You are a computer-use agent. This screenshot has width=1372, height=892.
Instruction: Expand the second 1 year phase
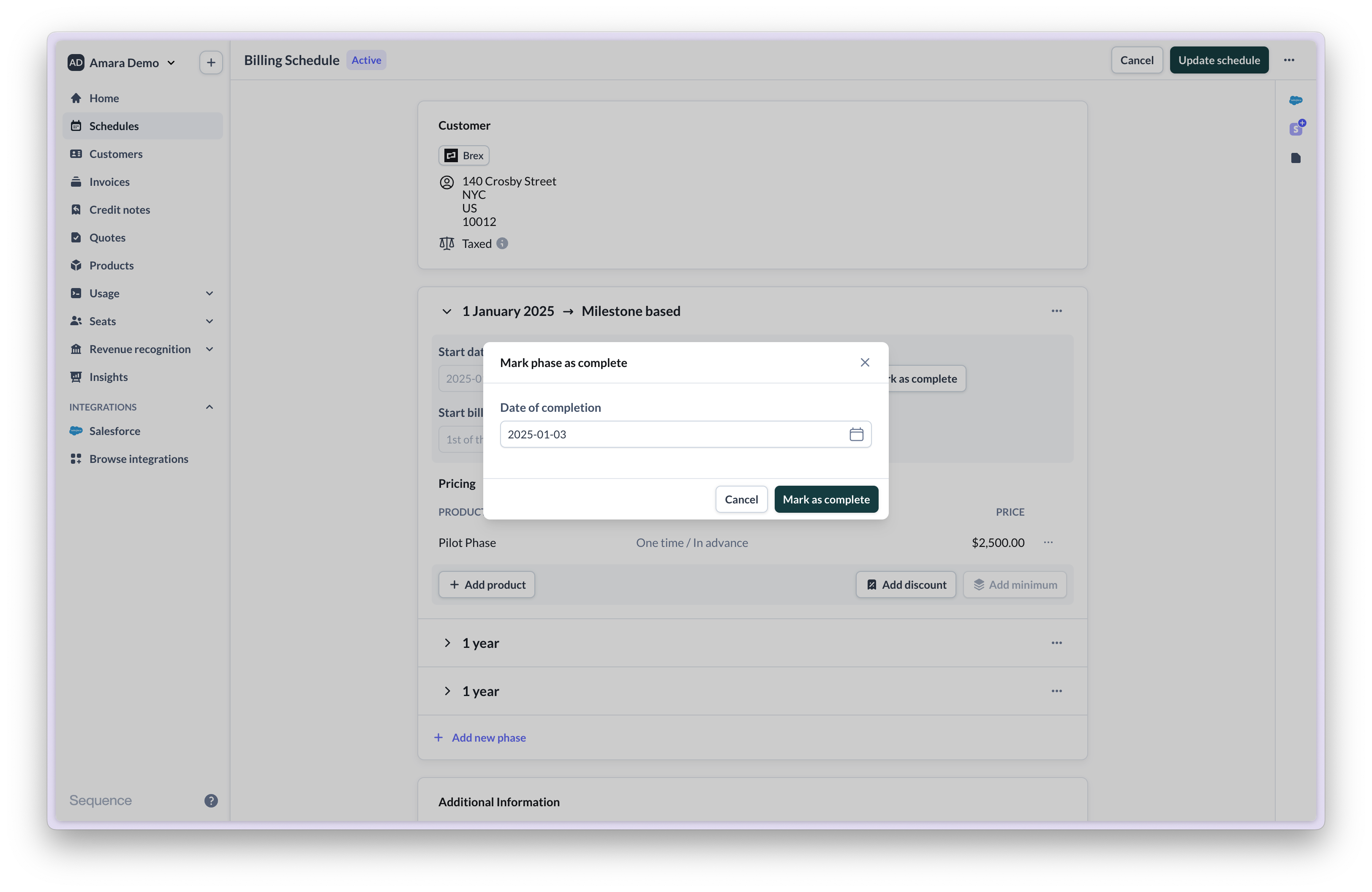click(x=447, y=691)
